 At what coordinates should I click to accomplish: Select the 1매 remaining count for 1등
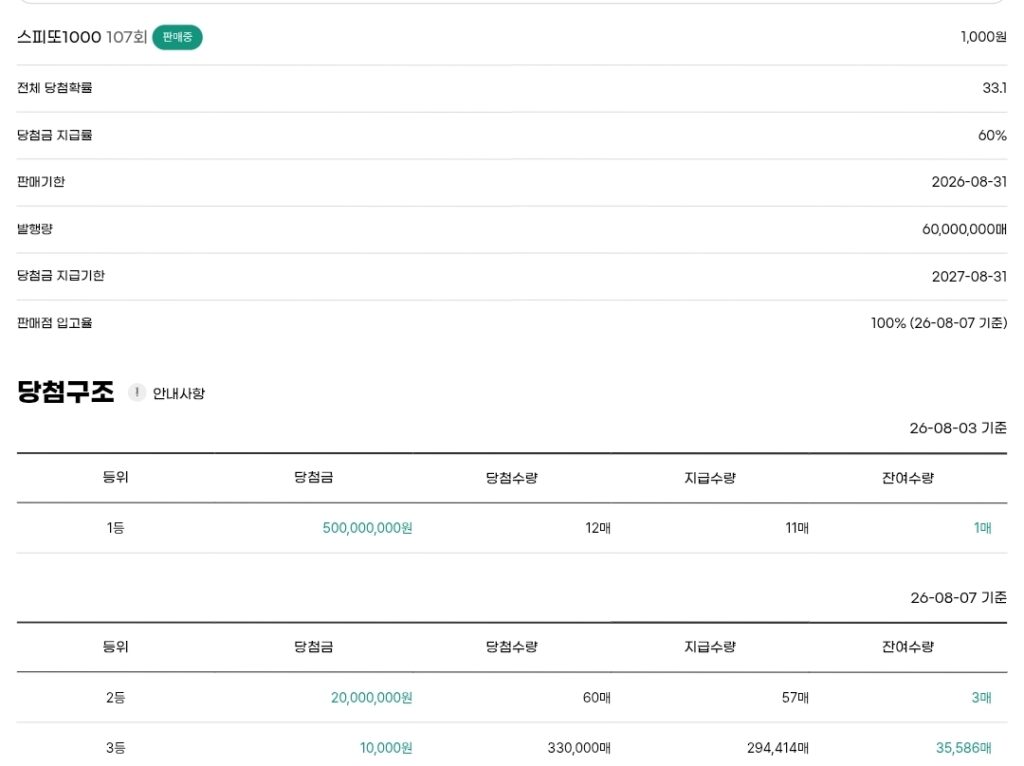982,528
